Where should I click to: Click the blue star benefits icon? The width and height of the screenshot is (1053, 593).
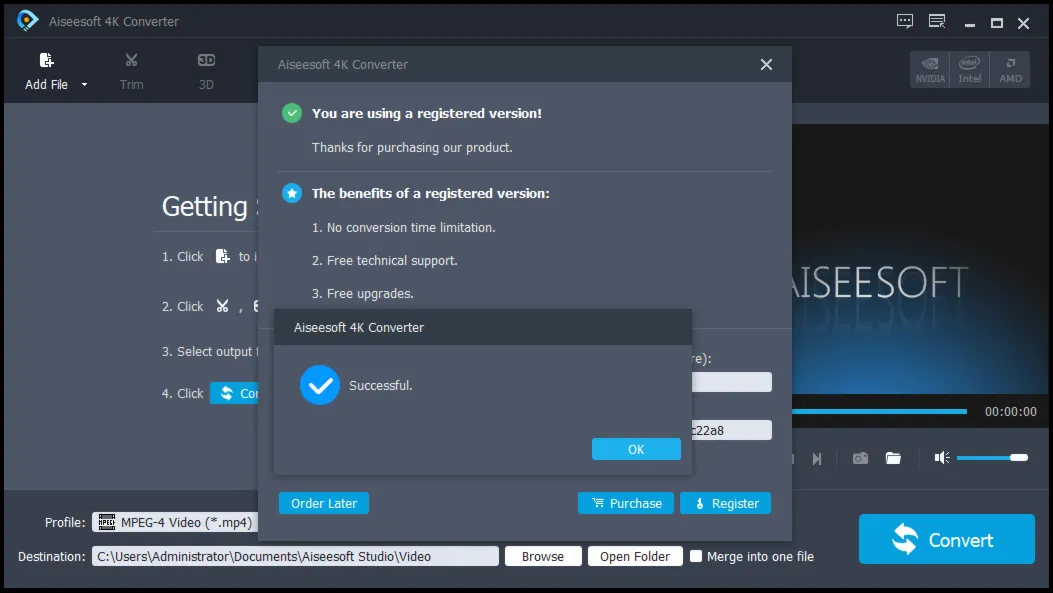(x=291, y=193)
